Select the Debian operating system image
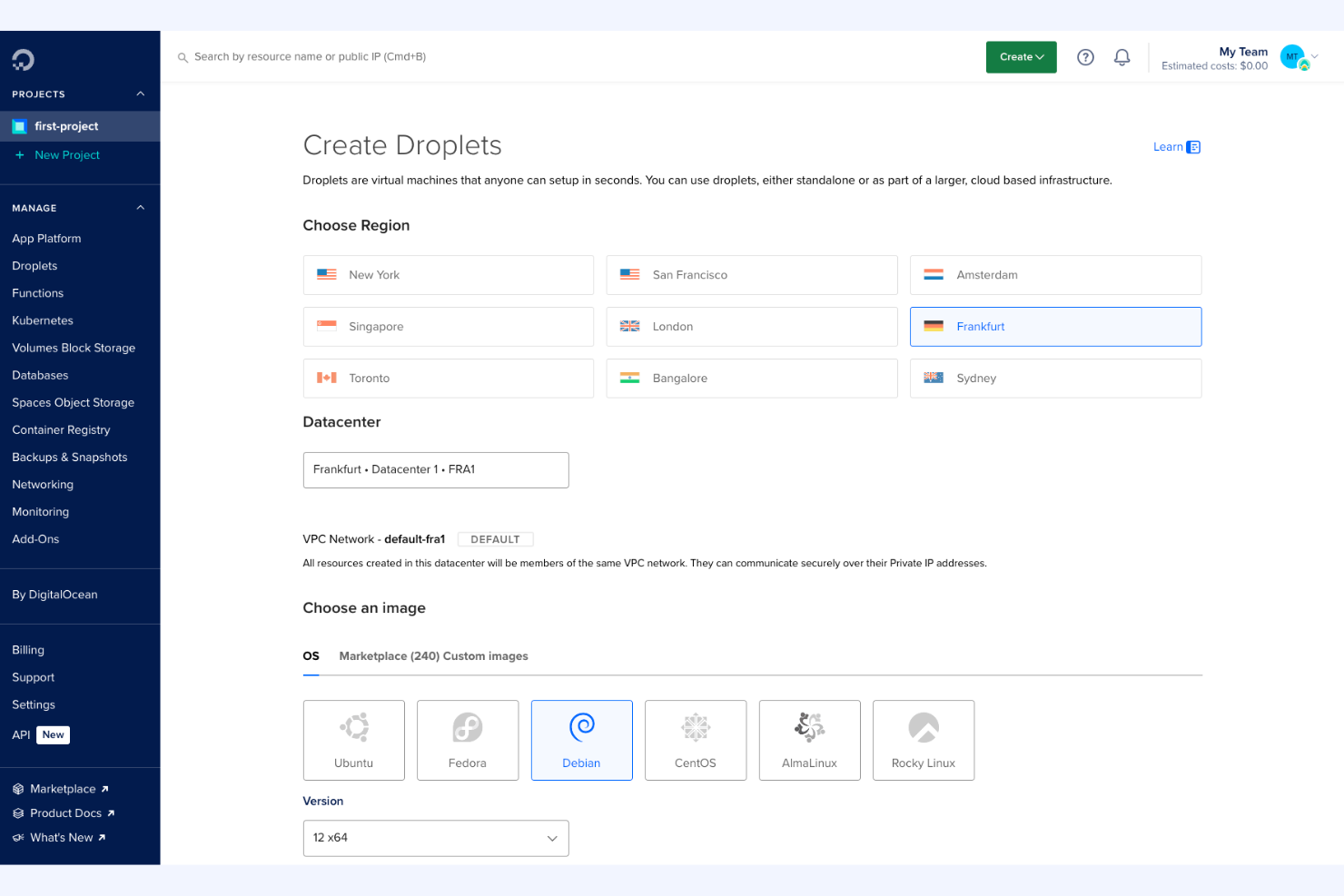 [581, 740]
